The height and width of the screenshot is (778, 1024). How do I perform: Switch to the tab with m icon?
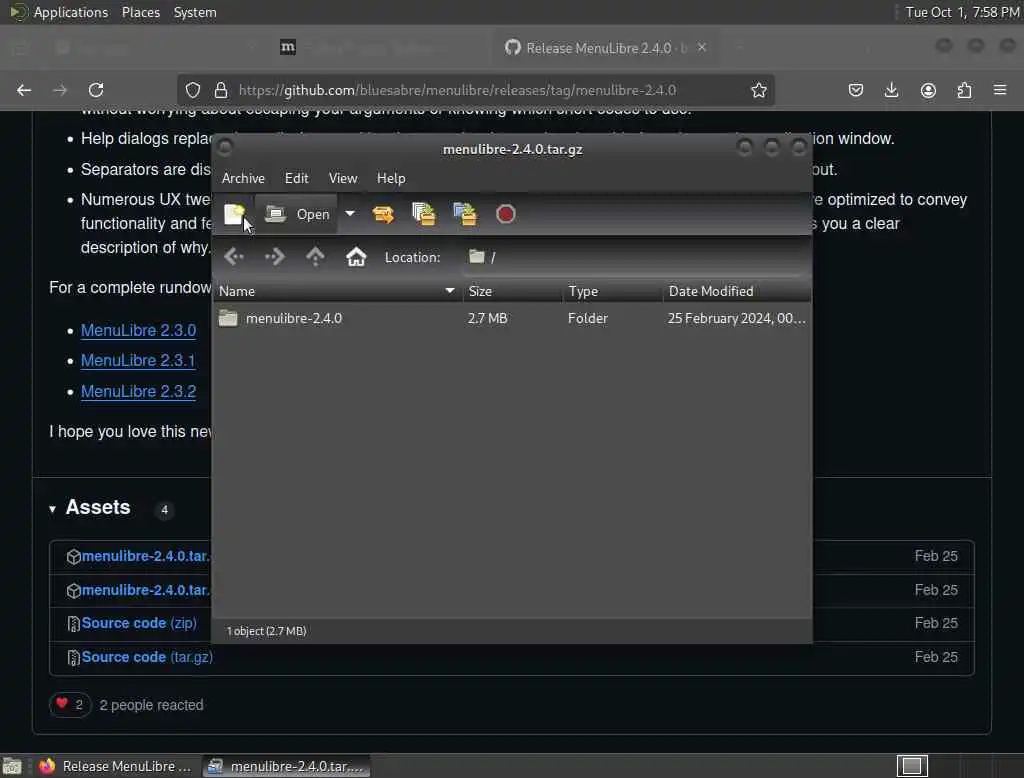[x=288, y=47]
